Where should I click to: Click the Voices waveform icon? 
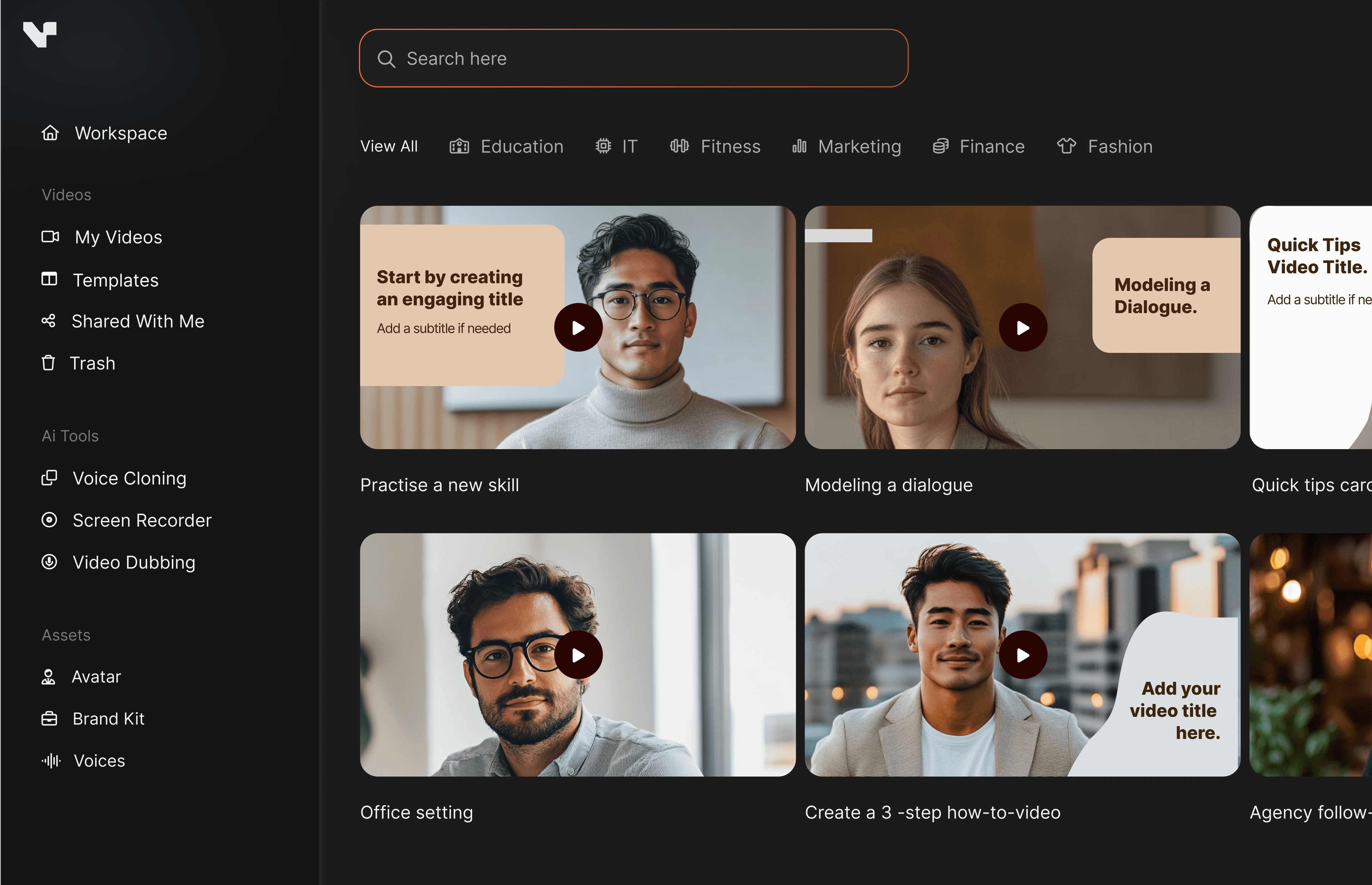click(51, 760)
